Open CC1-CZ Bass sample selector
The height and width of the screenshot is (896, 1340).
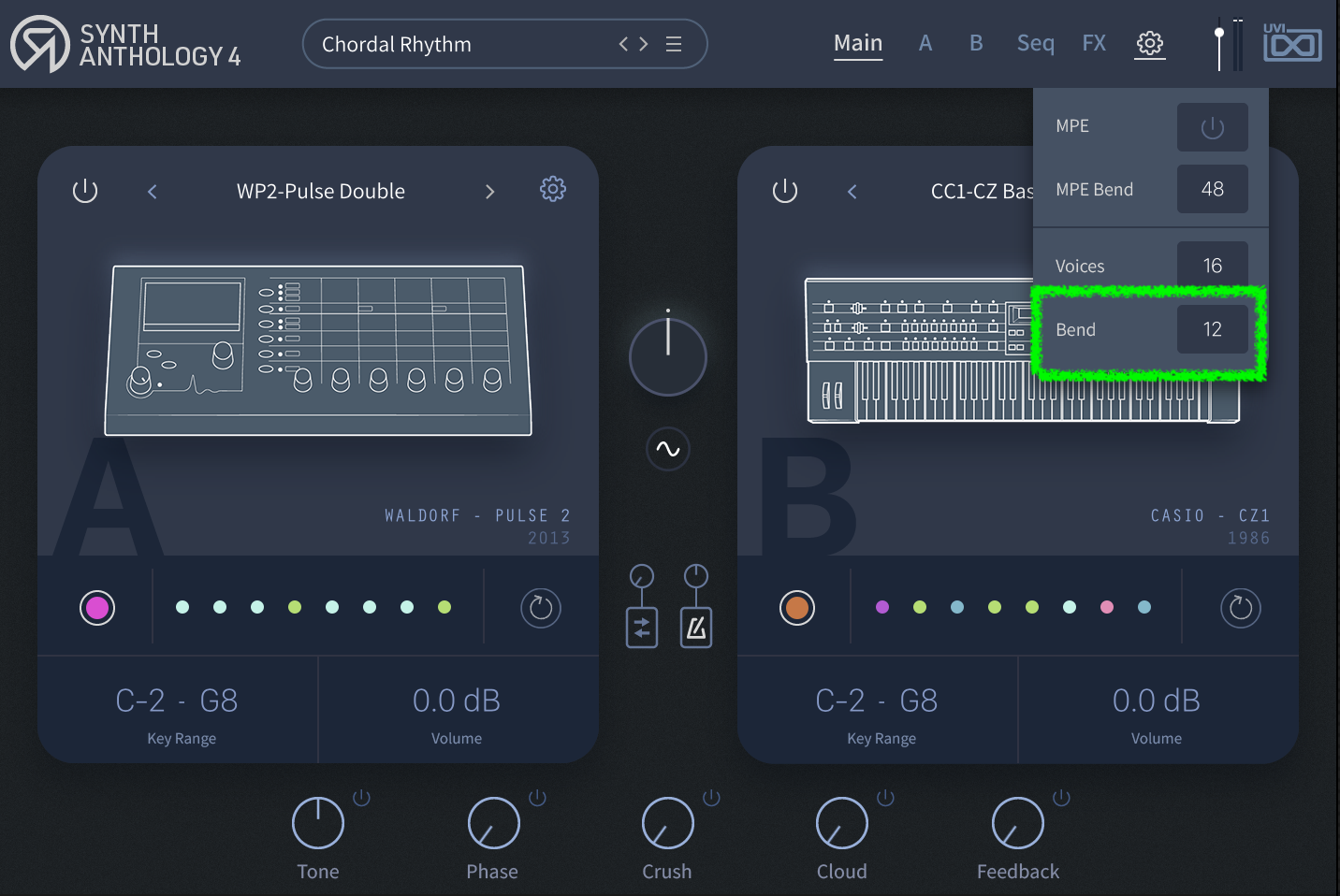(982, 192)
